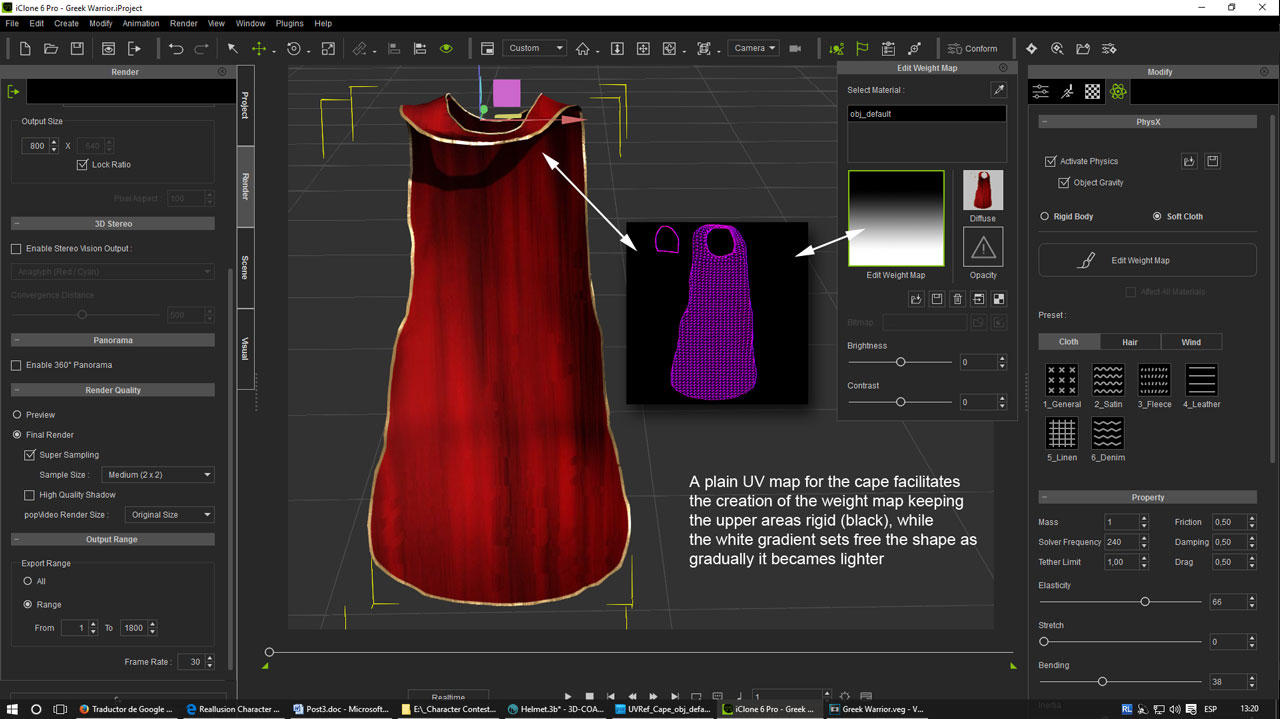Open the Animation tab with running figure

1067,92
